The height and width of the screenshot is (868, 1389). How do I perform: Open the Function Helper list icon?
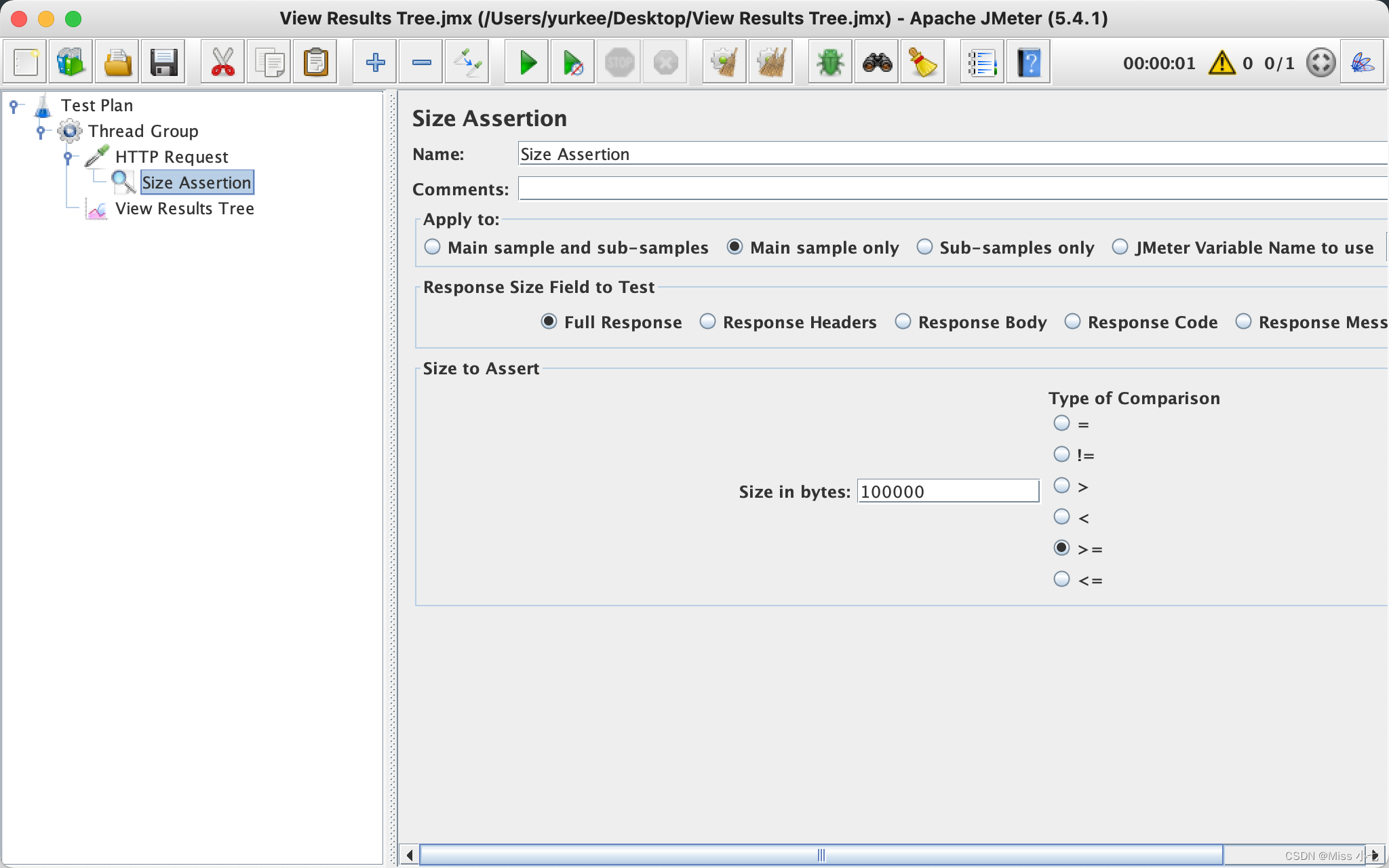tap(983, 62)
